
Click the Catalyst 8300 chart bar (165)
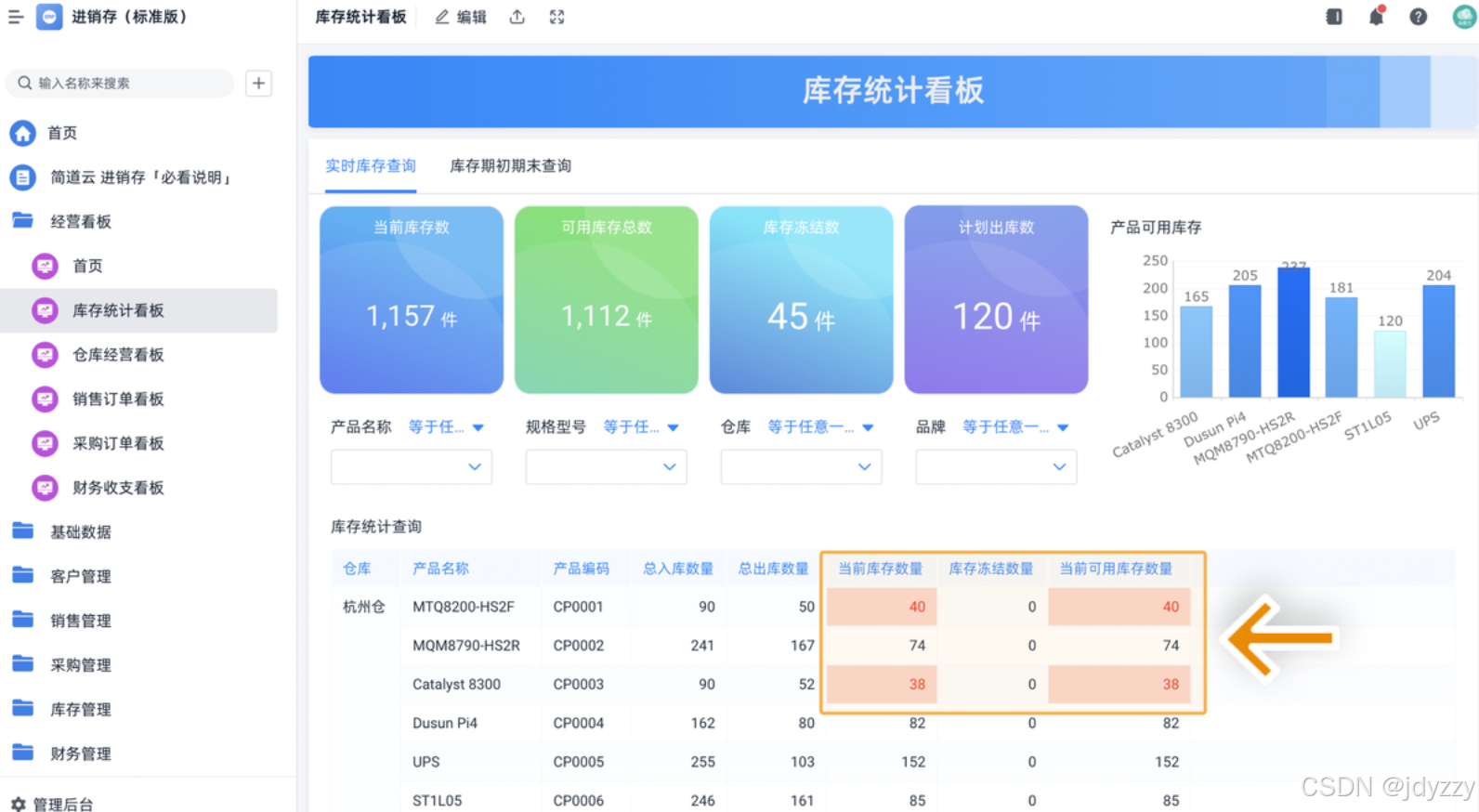1197,352
